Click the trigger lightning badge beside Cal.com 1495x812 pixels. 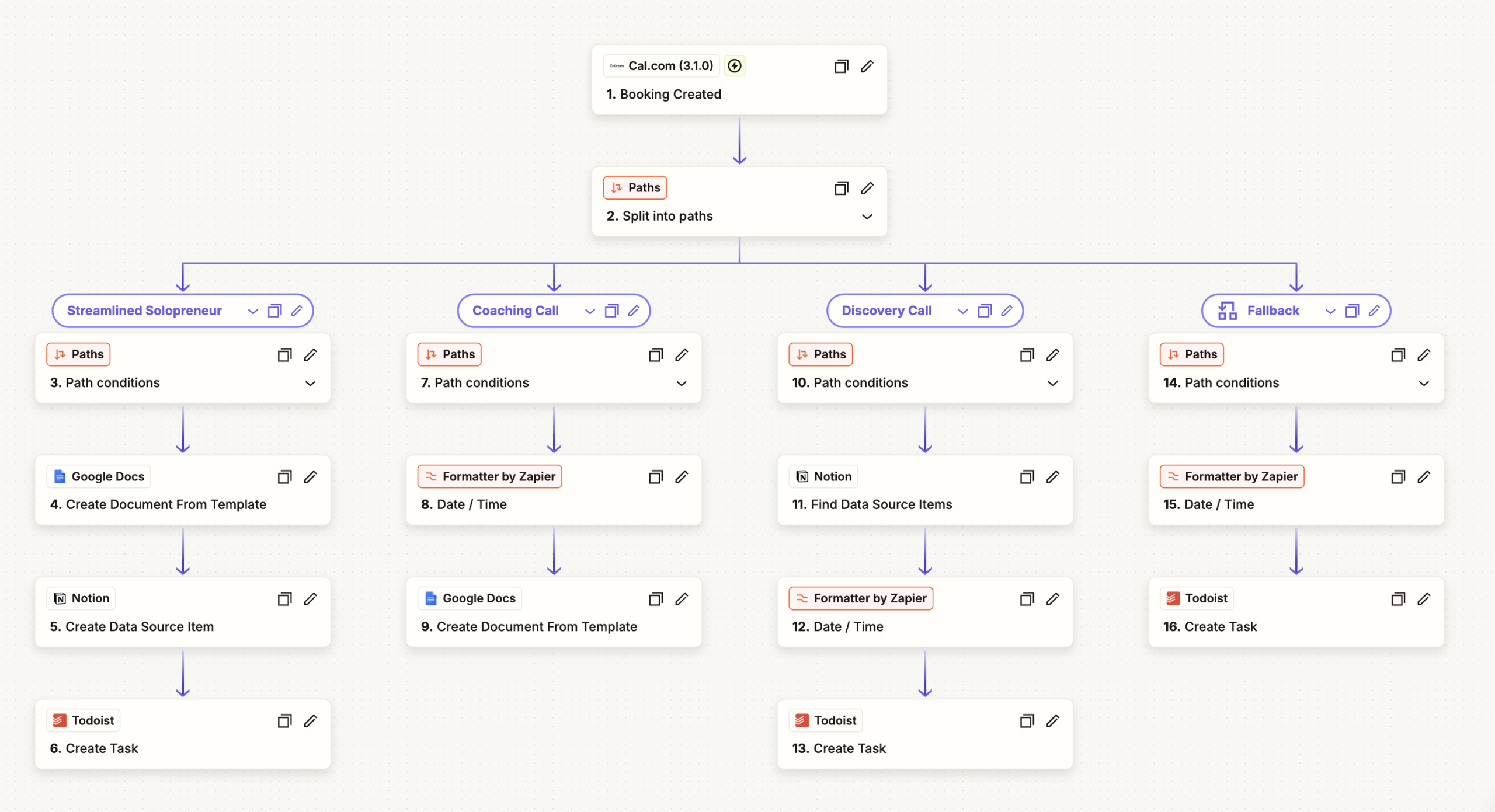click(x=735, y=66)
